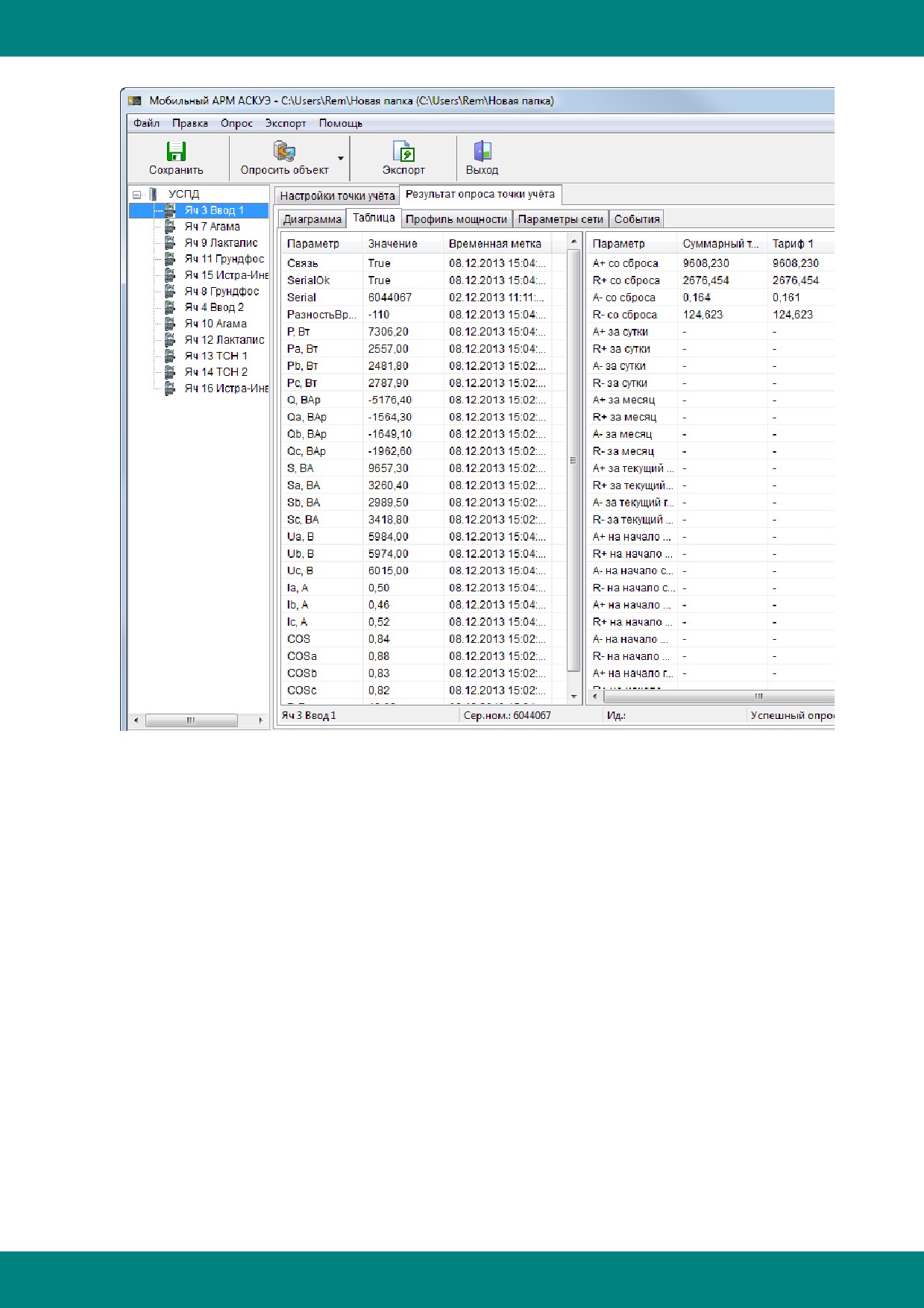This screenshot has width=924, height=1308.
Task: Open the События tab
Action: pyautogui.click(x=637, y=219)
